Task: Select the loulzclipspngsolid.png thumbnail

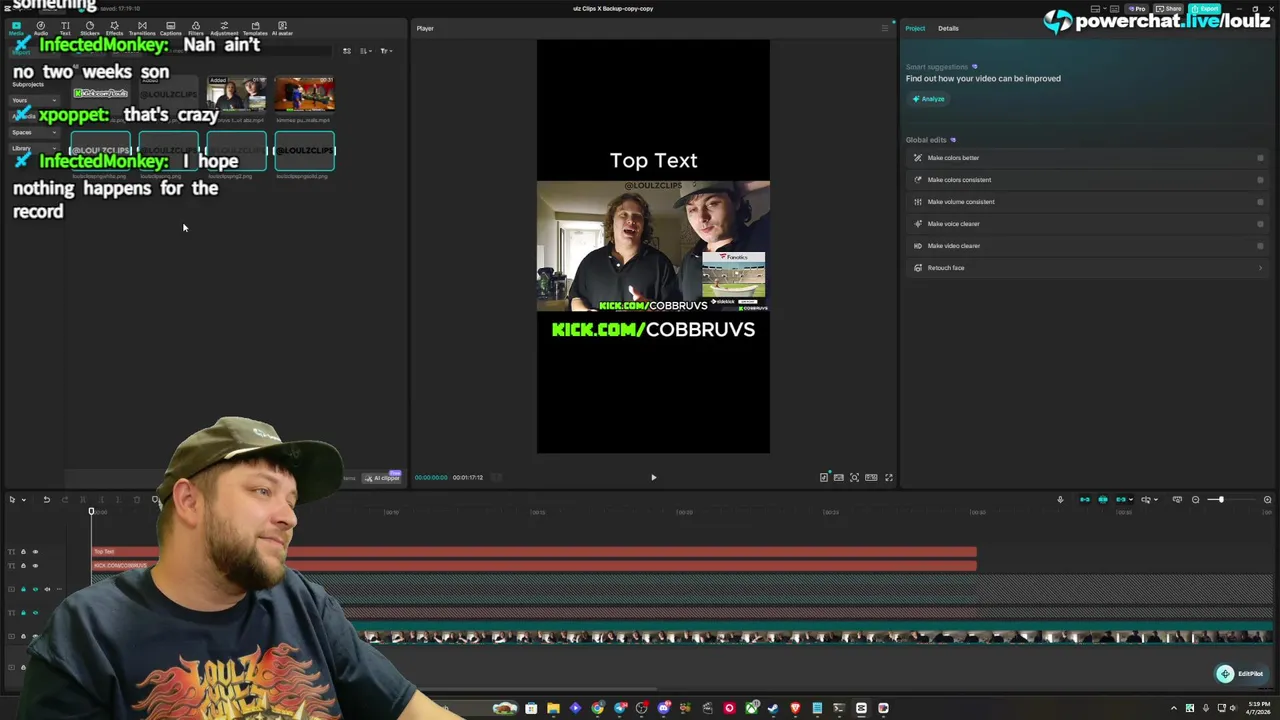Action: (x=304, y=151)
